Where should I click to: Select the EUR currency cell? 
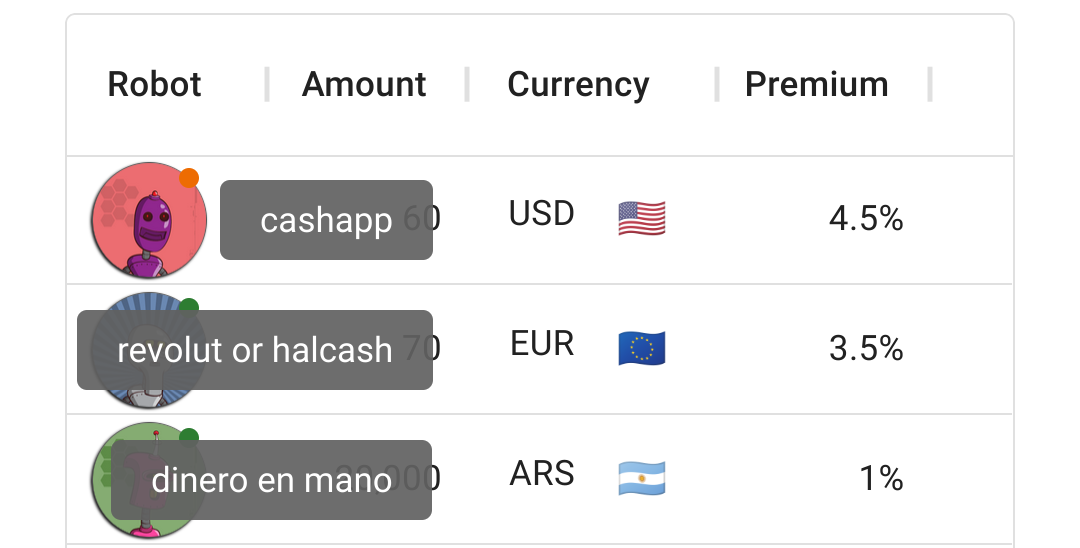pyautogui.click(x=542, y=344)
